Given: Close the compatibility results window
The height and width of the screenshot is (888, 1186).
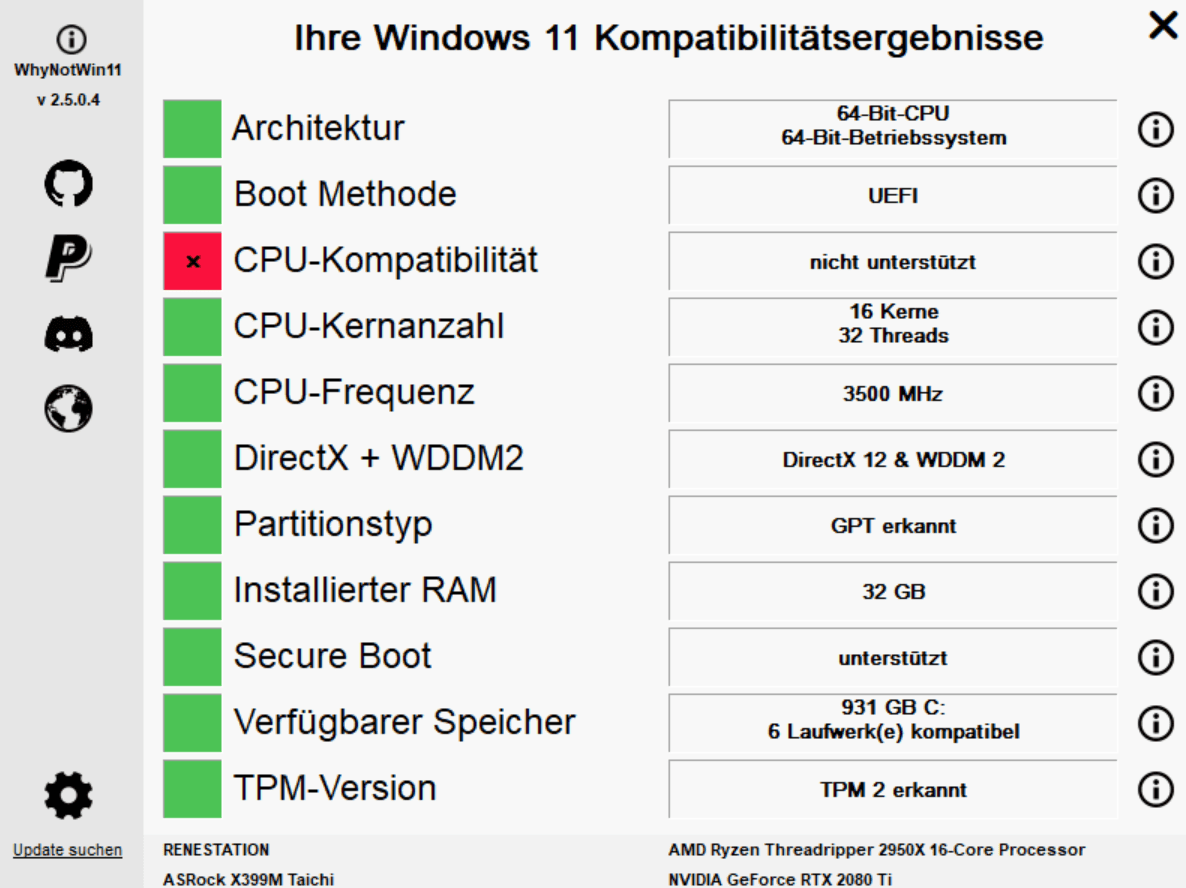Looking at the screenshot, I should pos(1163,25).
